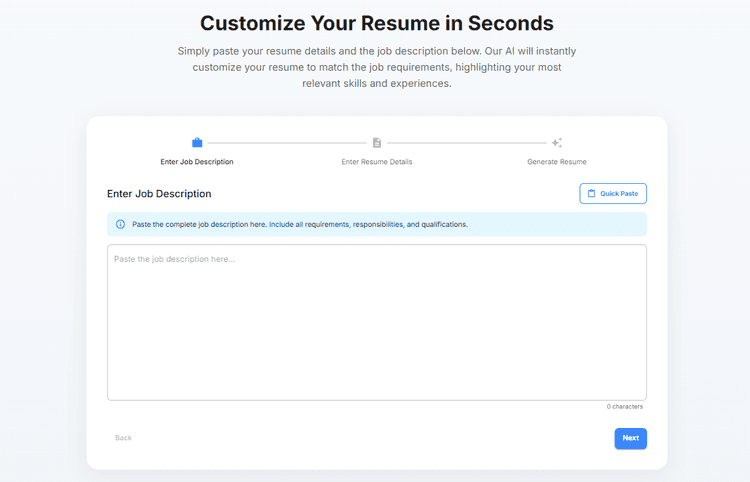The height and width of the screenshot is (482, 750).
Task: Click the blue info banner text
Action: pyautogui.click(x=300, y=224)
